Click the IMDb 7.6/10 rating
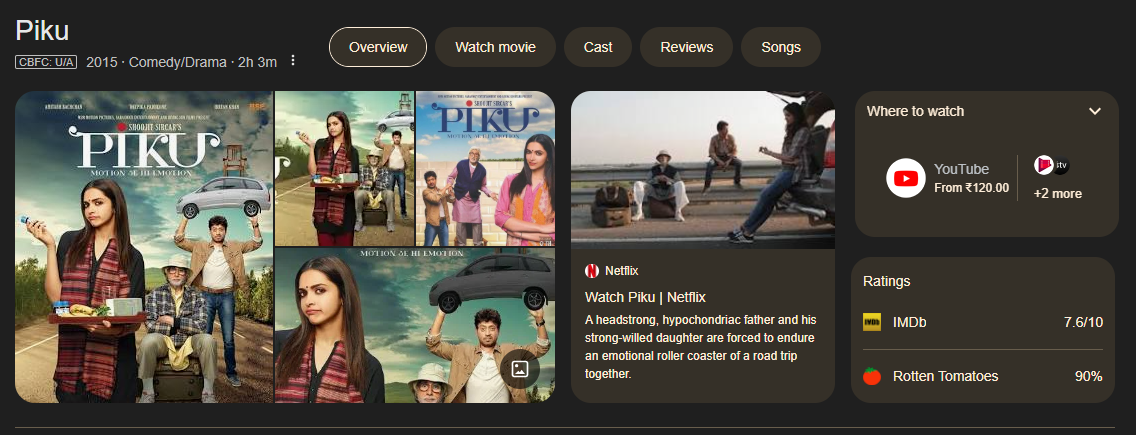The image size is (1136, 435). coord(1082,322)
